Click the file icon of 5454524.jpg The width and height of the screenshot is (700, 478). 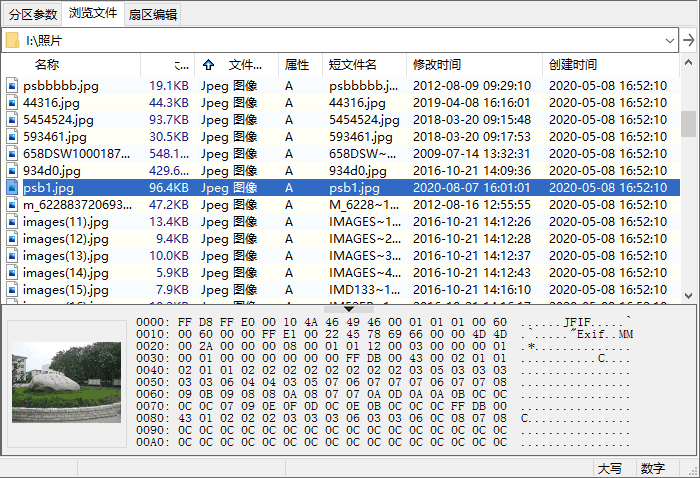tap(12, 120)
